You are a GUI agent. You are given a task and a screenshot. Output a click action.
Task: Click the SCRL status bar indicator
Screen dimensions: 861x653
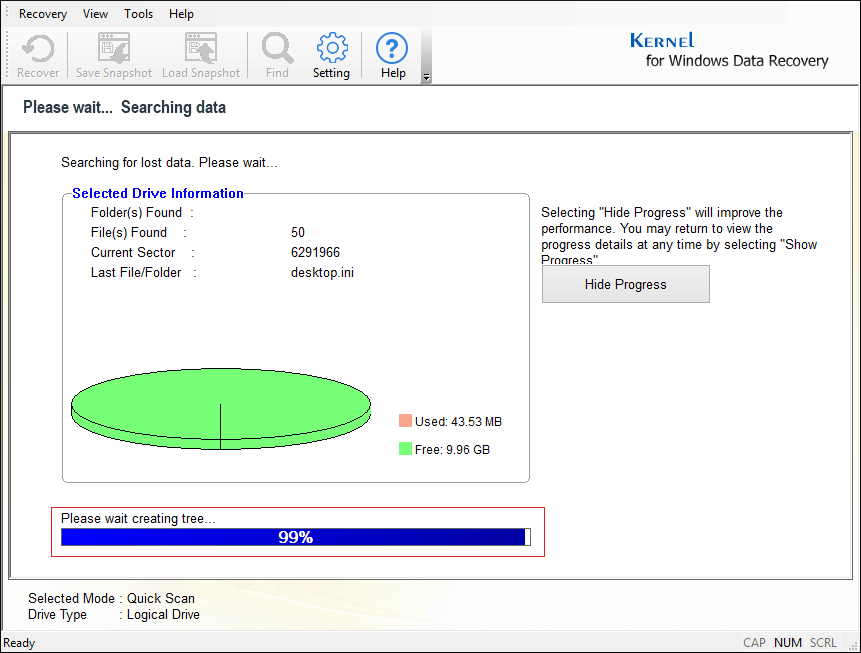click(x=823, y=643)
